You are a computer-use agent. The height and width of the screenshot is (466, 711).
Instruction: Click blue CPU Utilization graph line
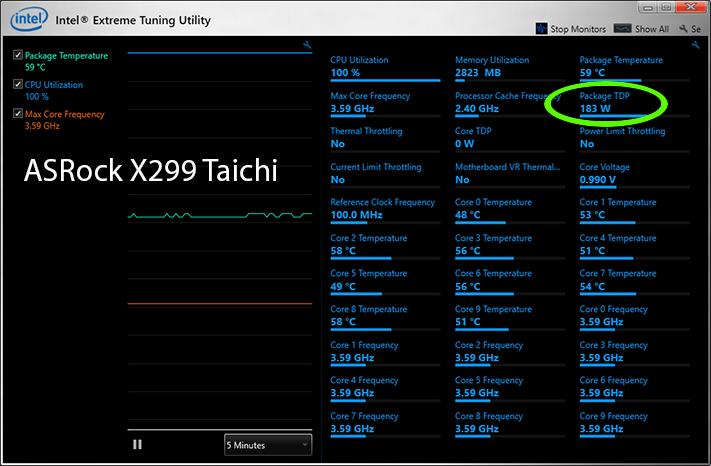pos(219,53)
